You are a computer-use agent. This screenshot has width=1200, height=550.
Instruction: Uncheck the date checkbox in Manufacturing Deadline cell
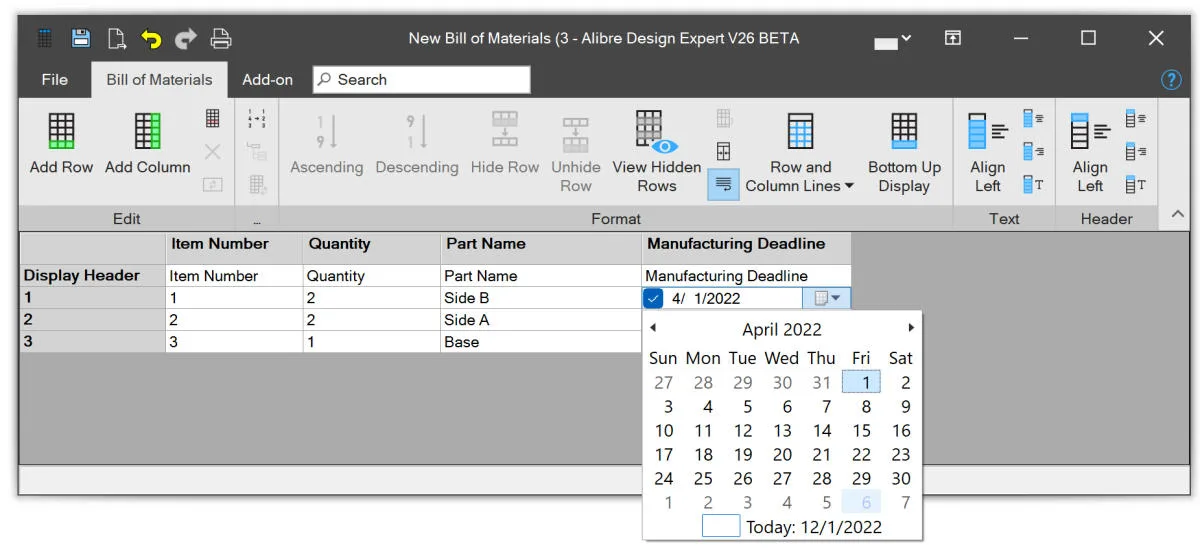(654, 298)
